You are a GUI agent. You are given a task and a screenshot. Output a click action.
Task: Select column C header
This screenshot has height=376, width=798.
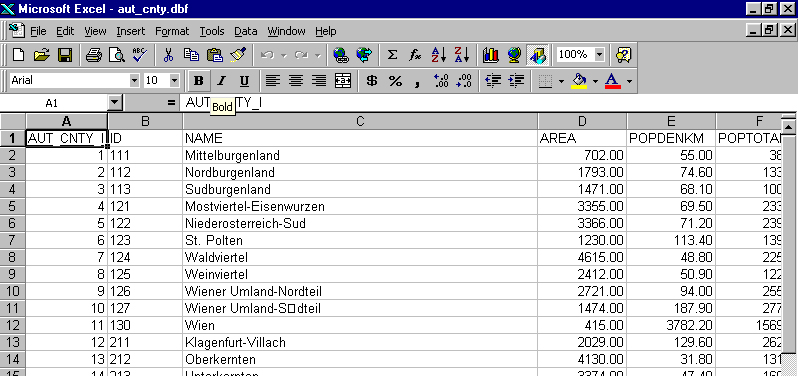coord(360,121)
